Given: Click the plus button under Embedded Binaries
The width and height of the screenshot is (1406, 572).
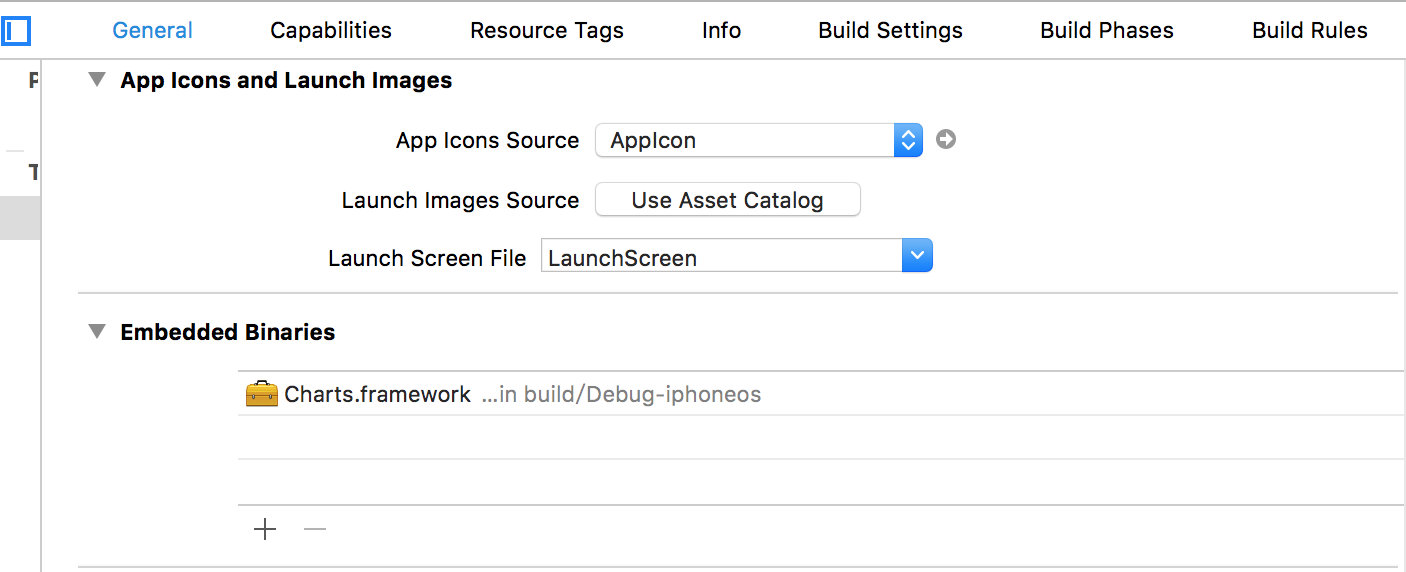Looking at the screenshot, I should pos(265,529).
